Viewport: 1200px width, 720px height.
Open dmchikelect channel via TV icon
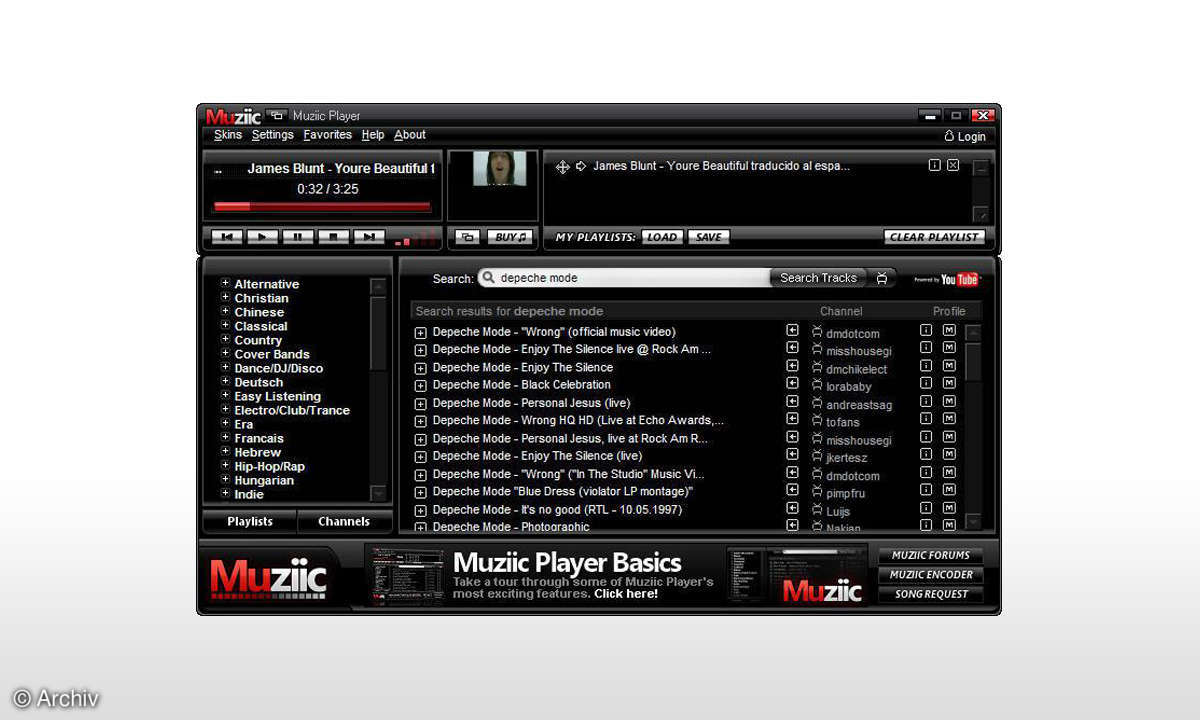coord(817,367)
